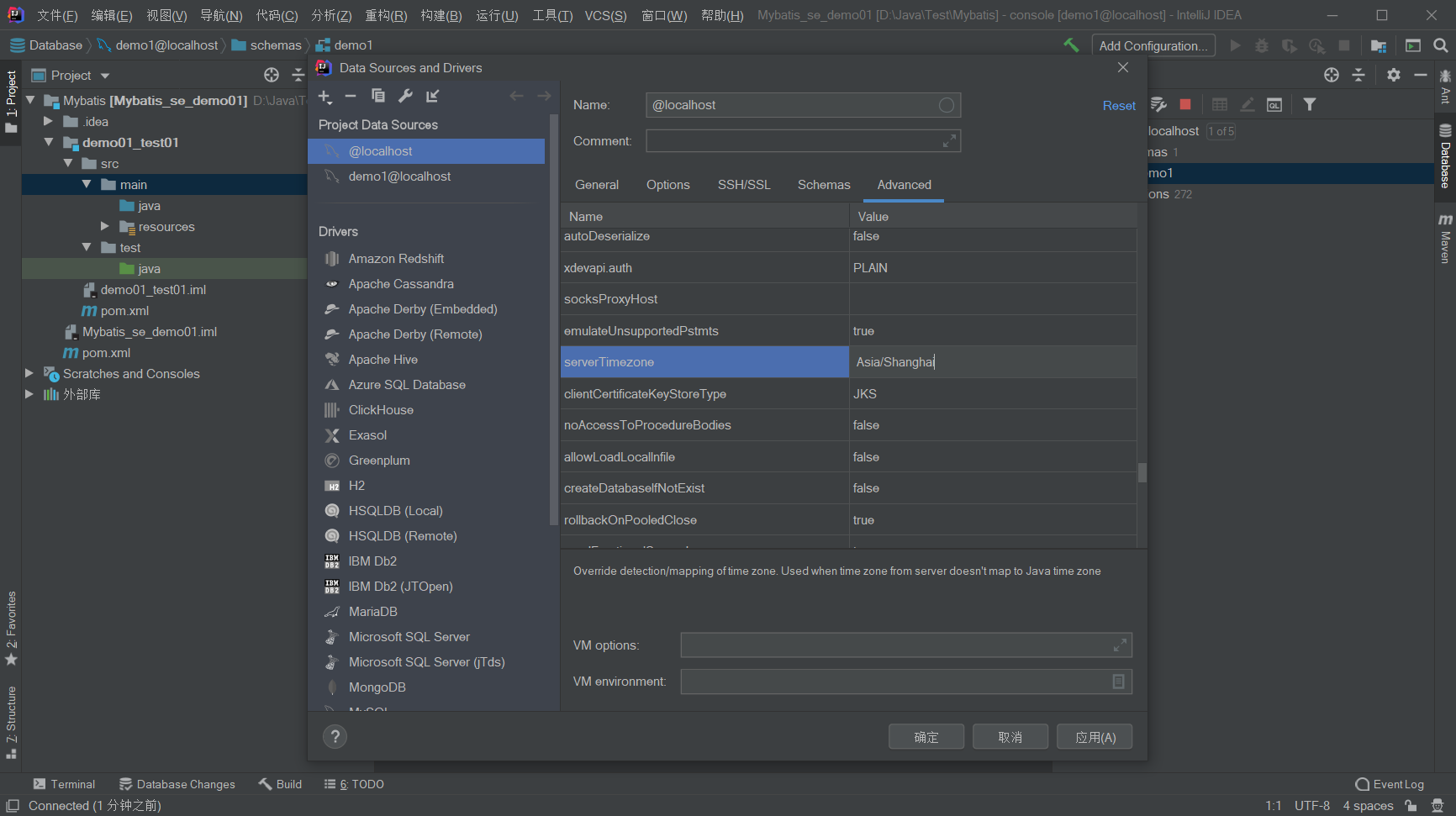
Task: Switch to the Options tab
Action: pyautogui.click(x=668, y=185)
